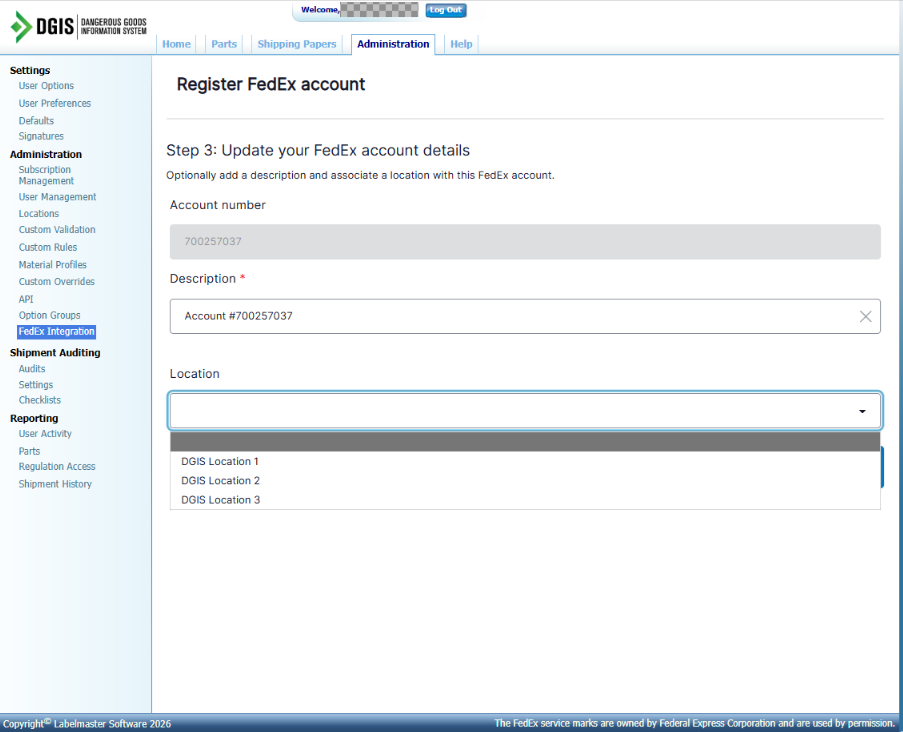Select the blank Location option
This screenshot has height=732, width=903.
[524, 442]
